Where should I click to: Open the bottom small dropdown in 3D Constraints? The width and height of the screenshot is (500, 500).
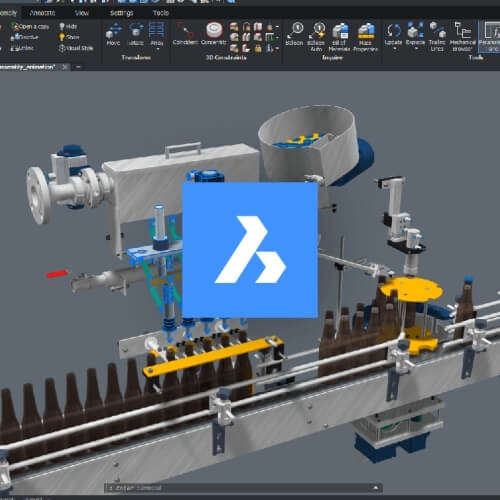277,49
